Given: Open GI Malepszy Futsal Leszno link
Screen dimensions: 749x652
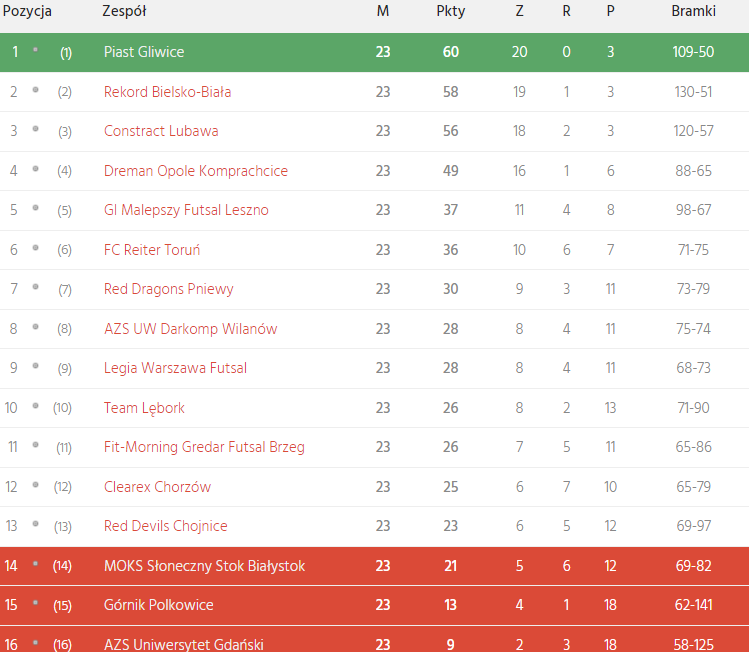Looking at the screenshot, I should pyautogui.click(x=186, y=210).
